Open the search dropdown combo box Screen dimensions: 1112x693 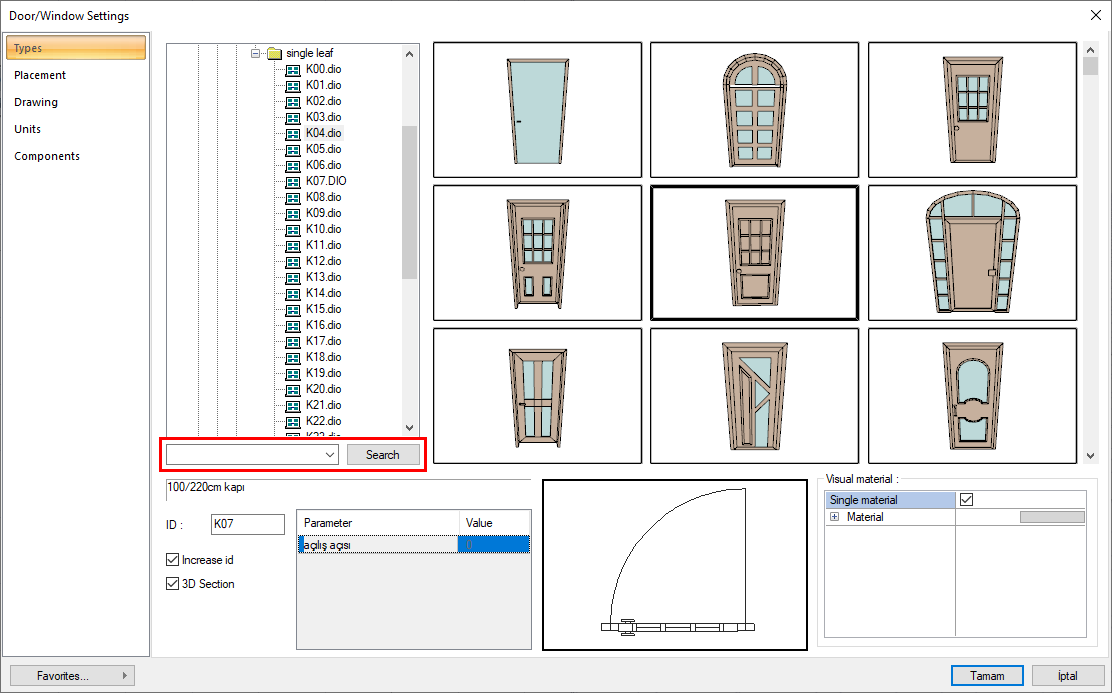click(331, 455)
